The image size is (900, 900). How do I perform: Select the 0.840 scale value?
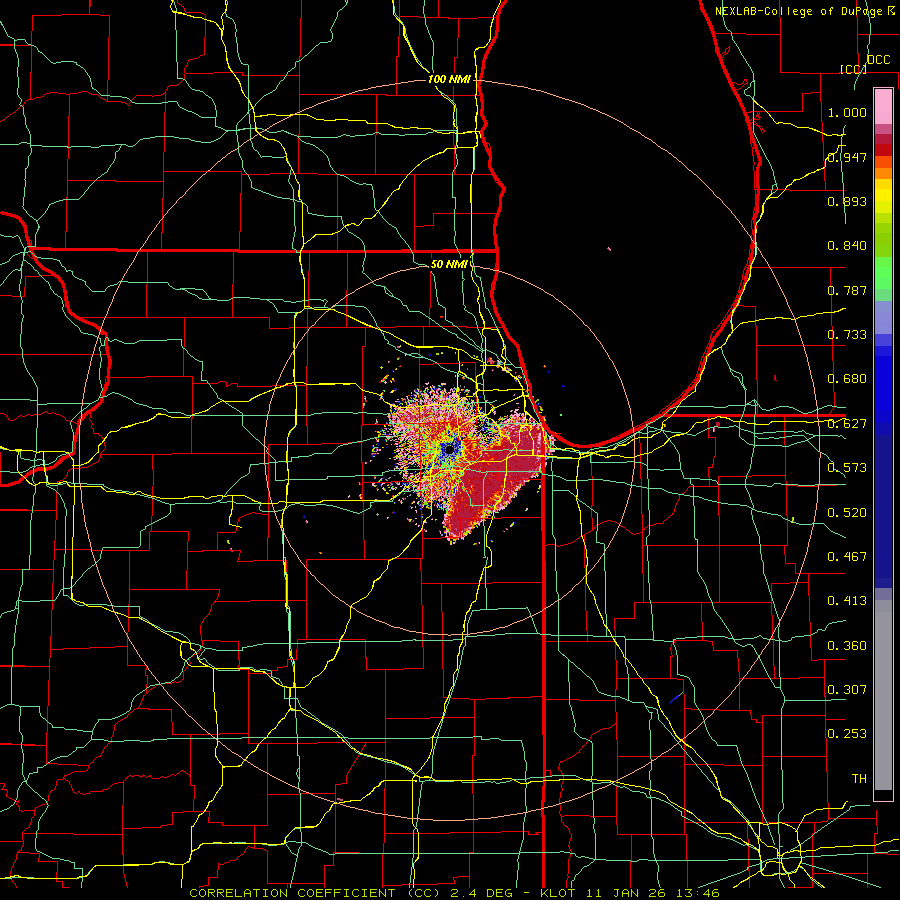tap(847, 246)
